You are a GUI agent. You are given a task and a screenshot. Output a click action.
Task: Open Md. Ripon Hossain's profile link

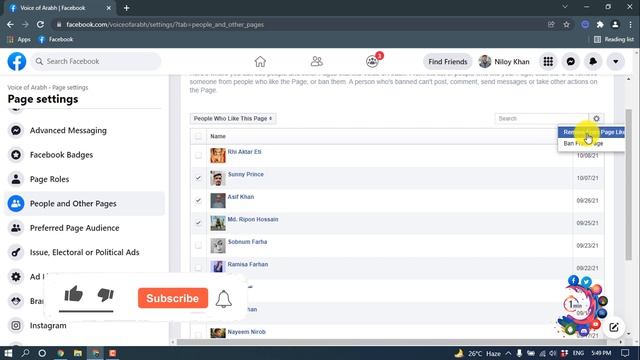pyautogui.click(x=253, y=219)
